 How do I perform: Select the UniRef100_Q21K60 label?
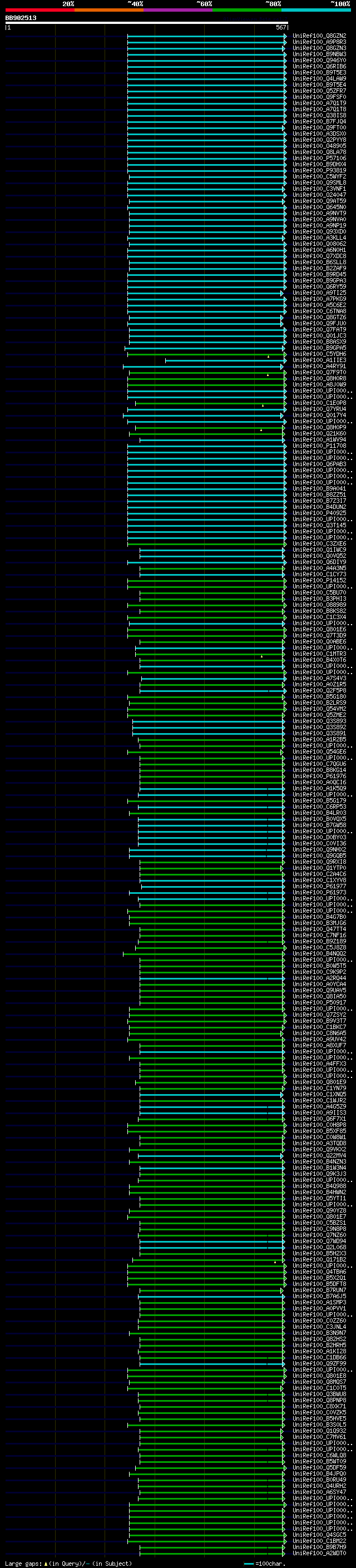tap(319, 433)
